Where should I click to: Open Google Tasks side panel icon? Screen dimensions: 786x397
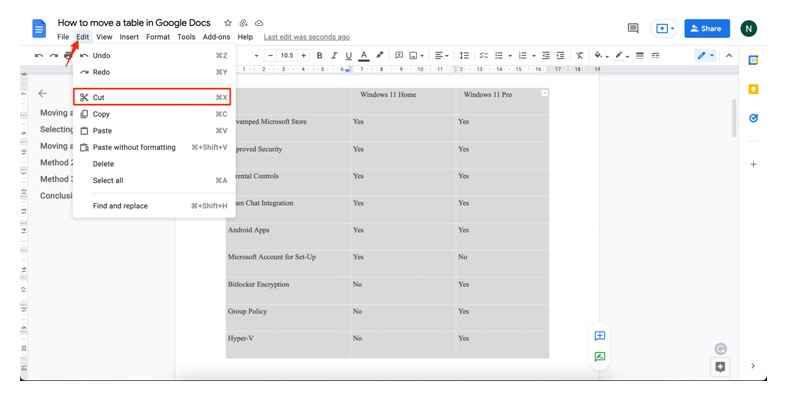pyautogui.click(x=753, y=118)
